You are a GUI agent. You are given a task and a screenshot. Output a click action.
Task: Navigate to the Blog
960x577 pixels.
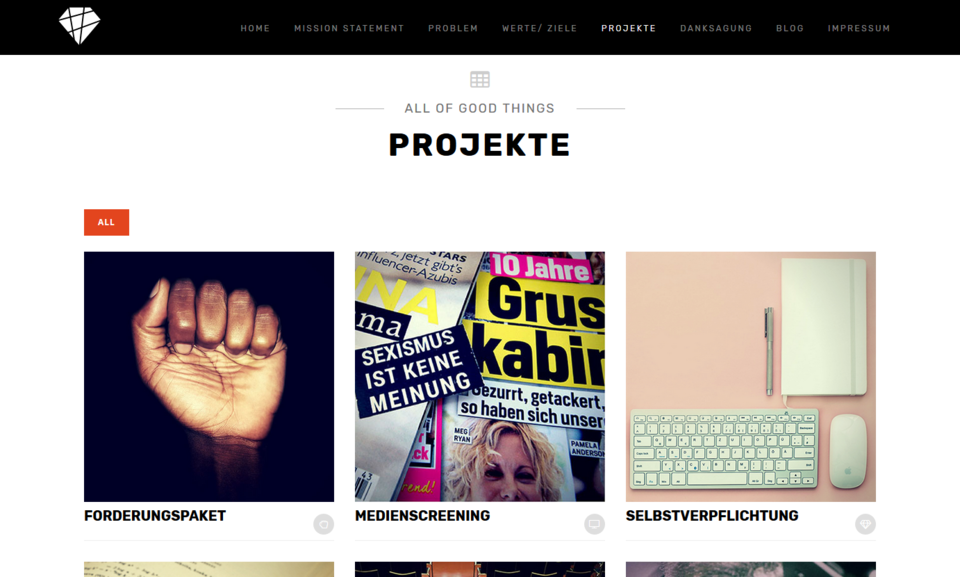790,28
